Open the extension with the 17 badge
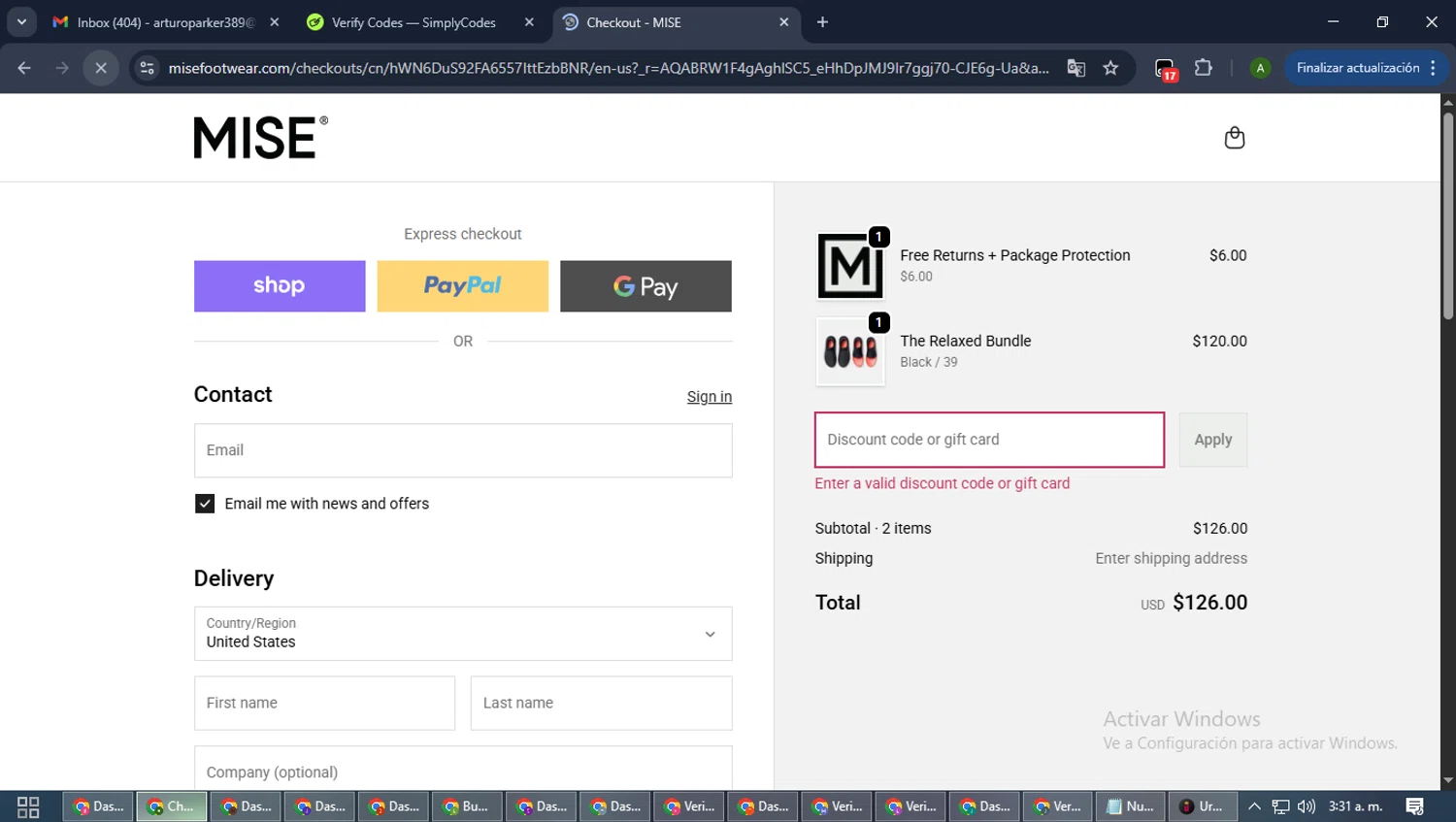This screenshot has height=822, width=1456. 1165,69
